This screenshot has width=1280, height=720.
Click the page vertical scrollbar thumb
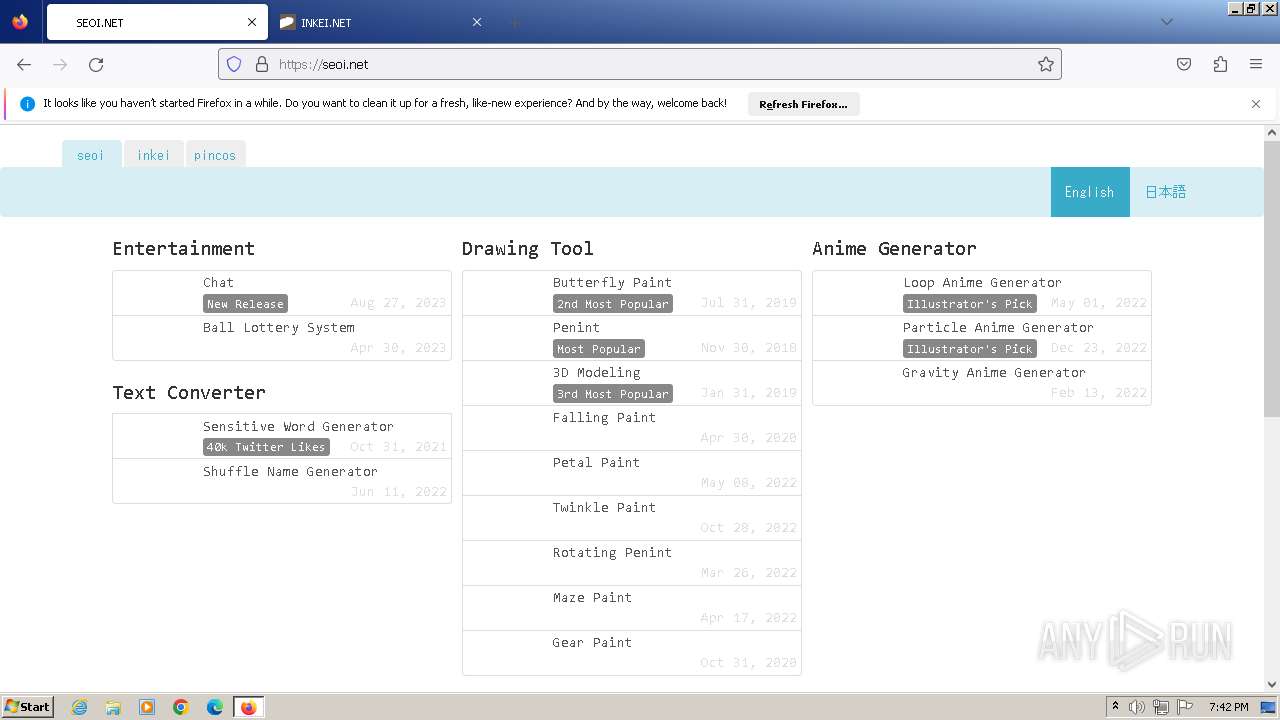pos(1272,279)
